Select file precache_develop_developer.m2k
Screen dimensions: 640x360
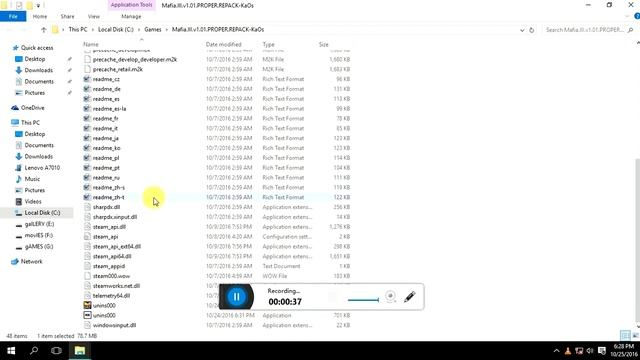click(x=135, y=60)
